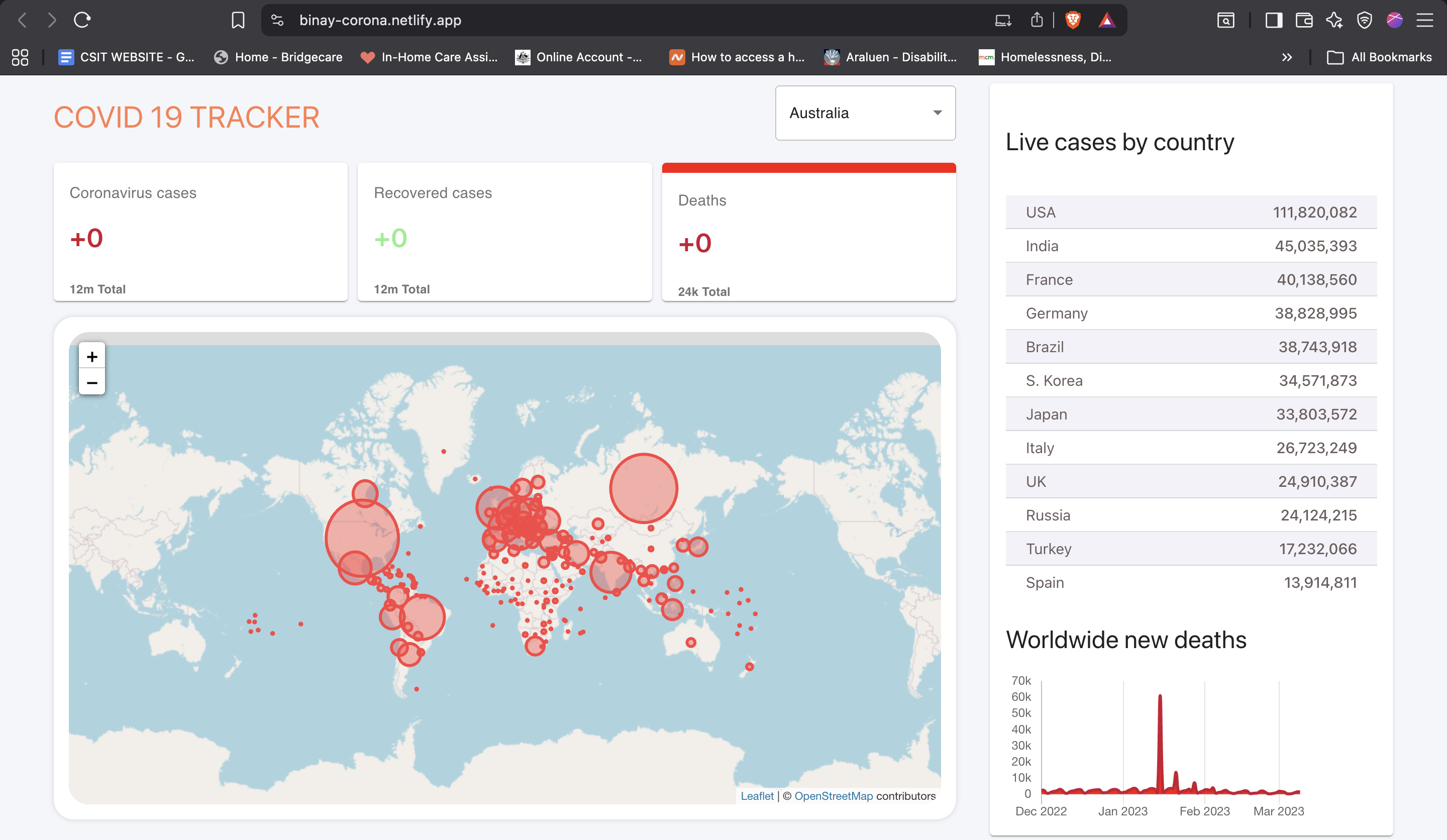Image resolution: width=1447 pixels, height=840 pixels.
Task: Select the Recovered cases card
Action: tap(504, 232)
